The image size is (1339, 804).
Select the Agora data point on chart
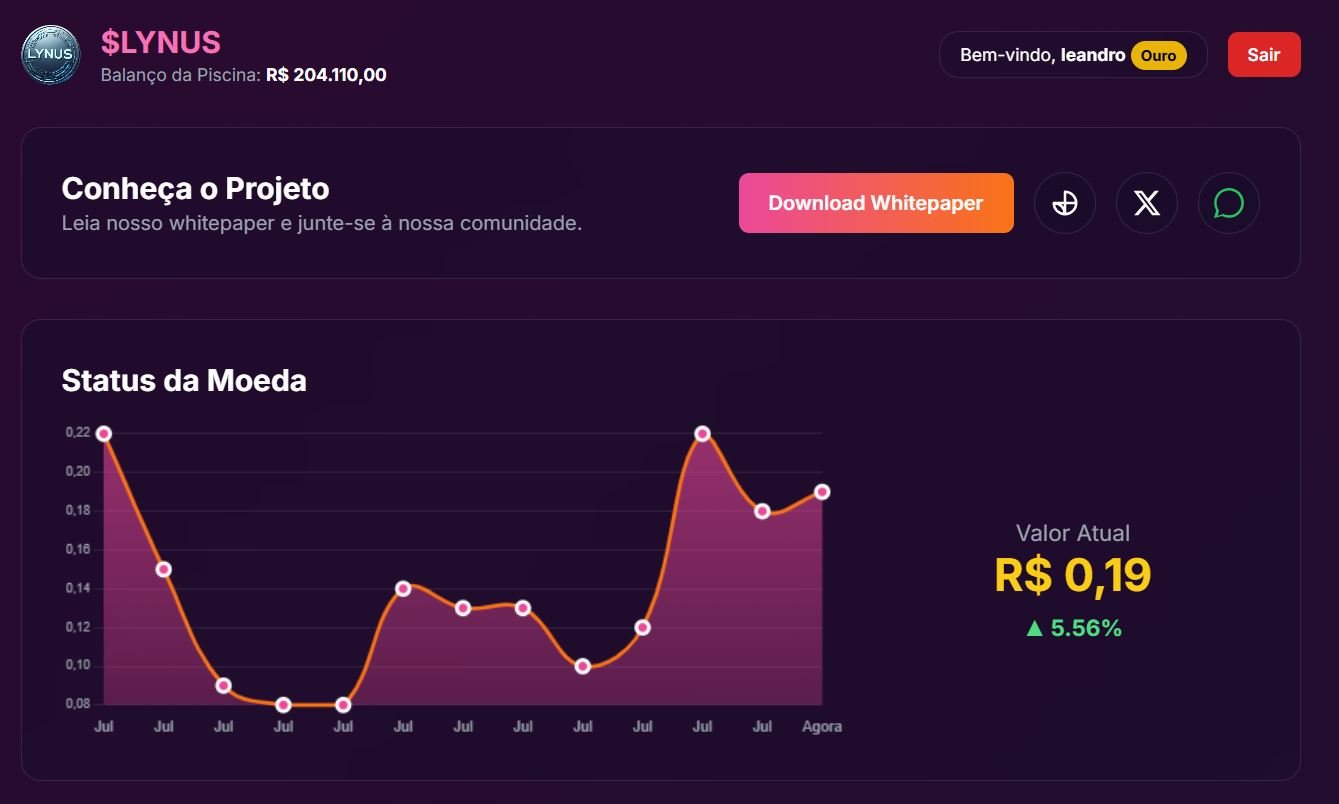click(822, 492)
